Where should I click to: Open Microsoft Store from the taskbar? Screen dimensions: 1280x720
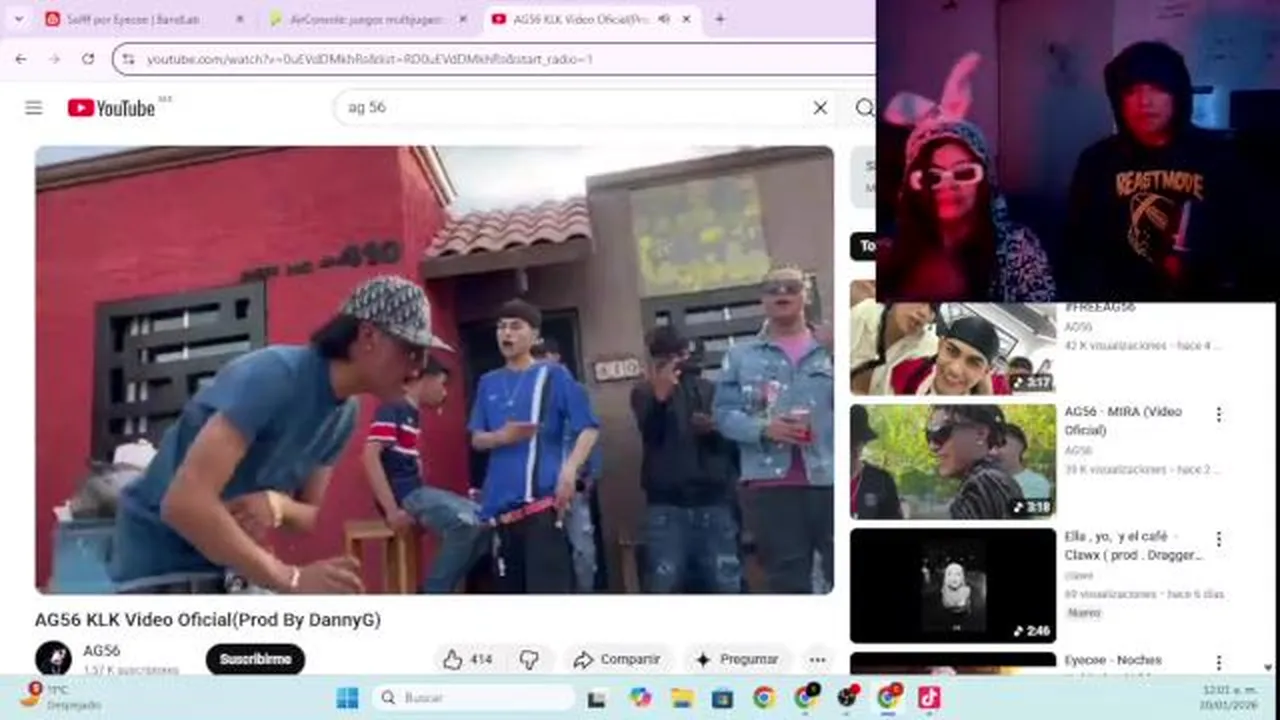[x=722, y=698]
